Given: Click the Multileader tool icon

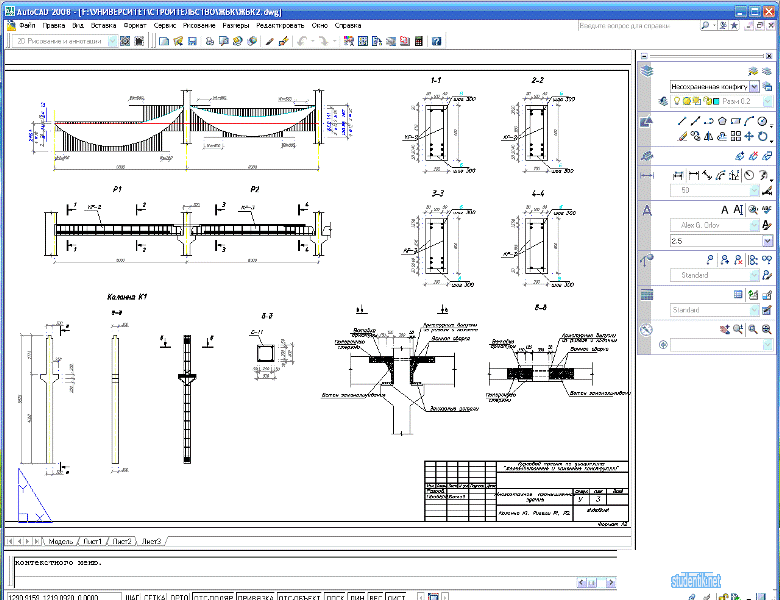Looking at the screenshot, I should point(710,260).
